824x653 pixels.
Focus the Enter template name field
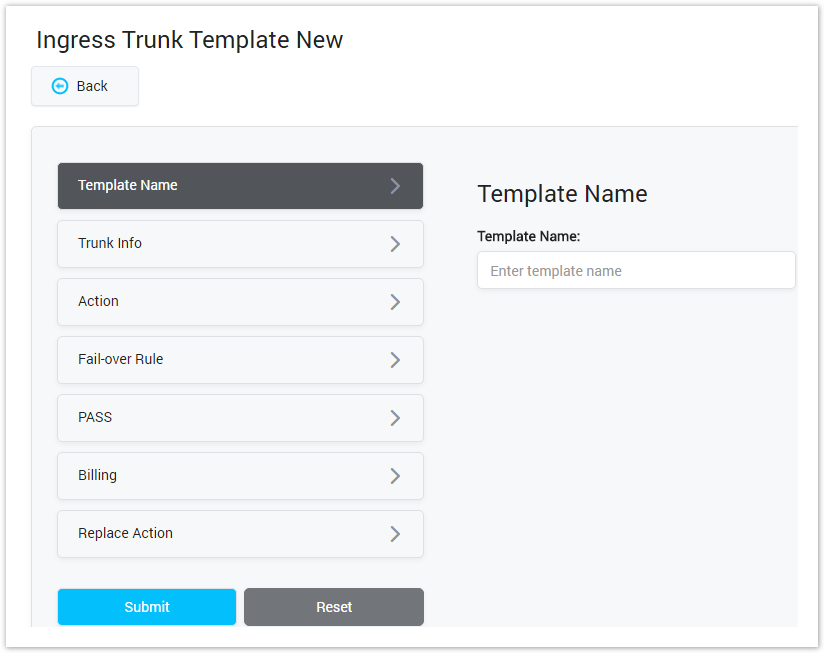(636, 271)
